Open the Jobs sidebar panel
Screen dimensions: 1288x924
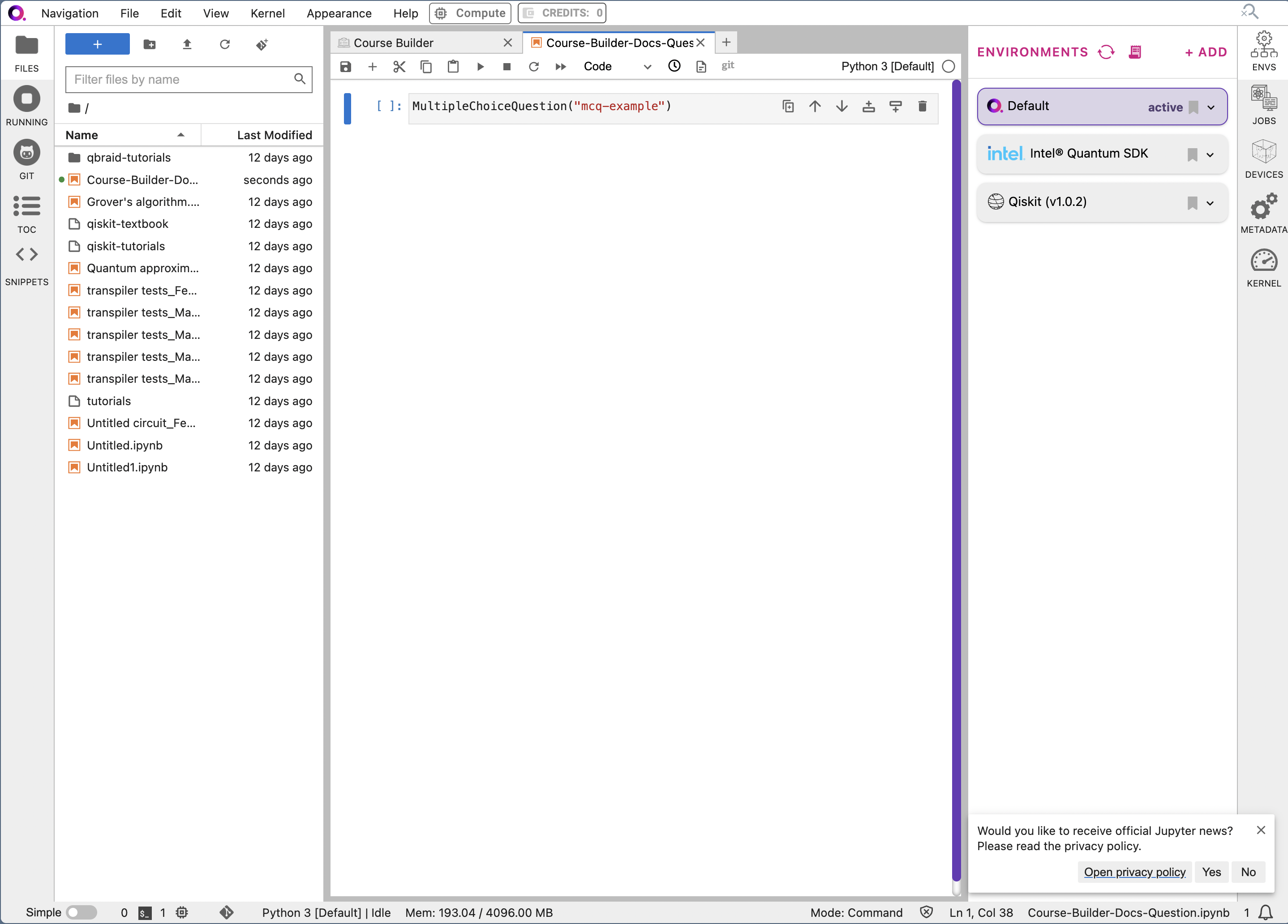coord(1263,106)
